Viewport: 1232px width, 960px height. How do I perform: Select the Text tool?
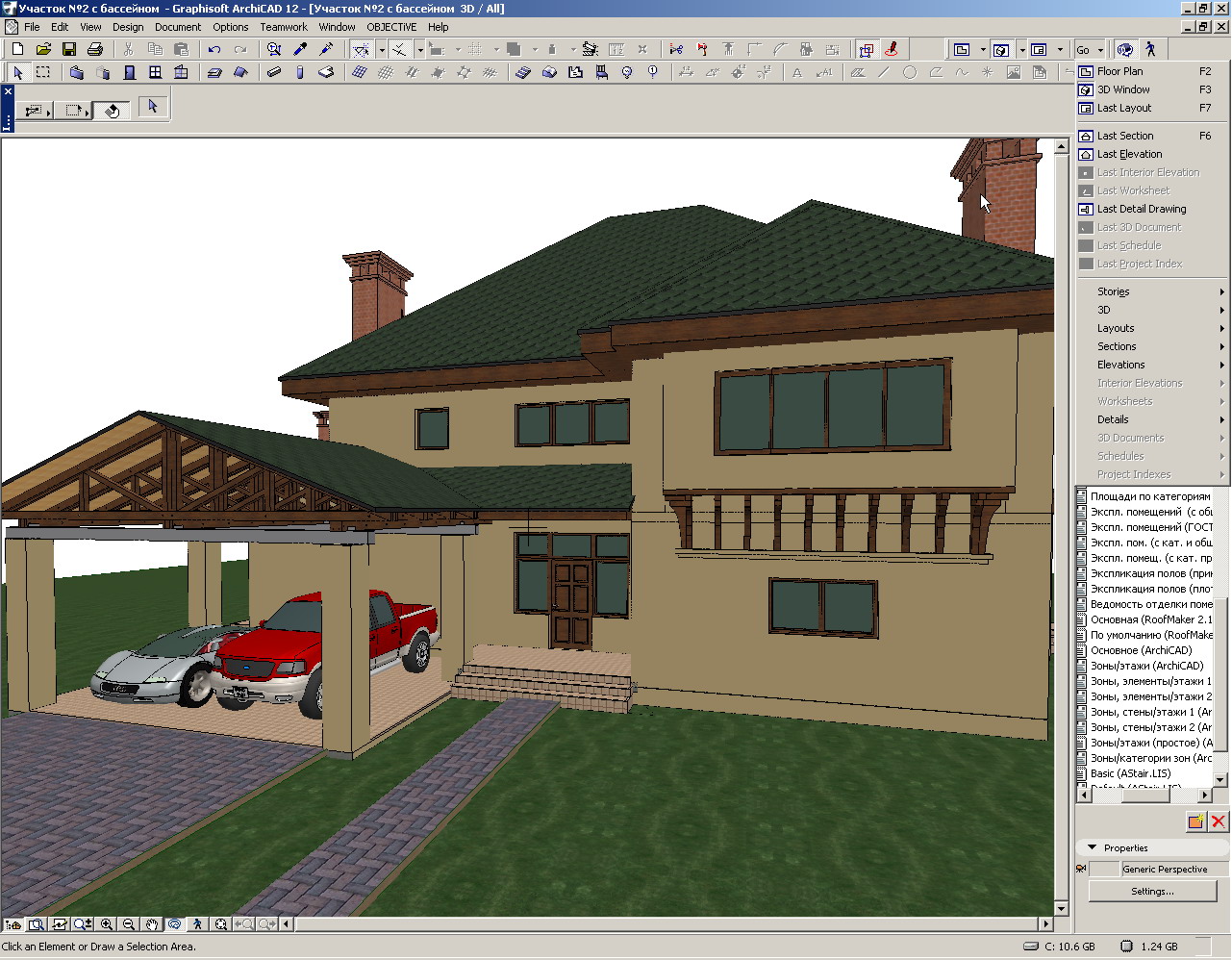(797, 72)
